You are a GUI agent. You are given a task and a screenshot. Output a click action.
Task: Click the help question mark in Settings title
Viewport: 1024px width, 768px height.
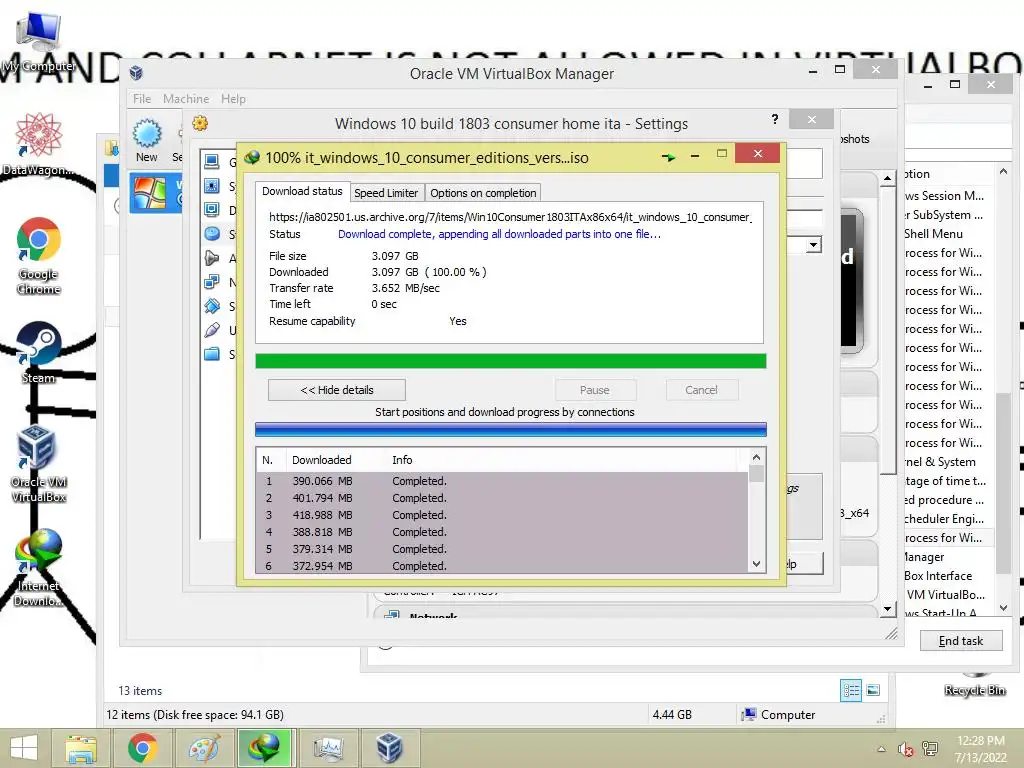click(x=775, y=119)
